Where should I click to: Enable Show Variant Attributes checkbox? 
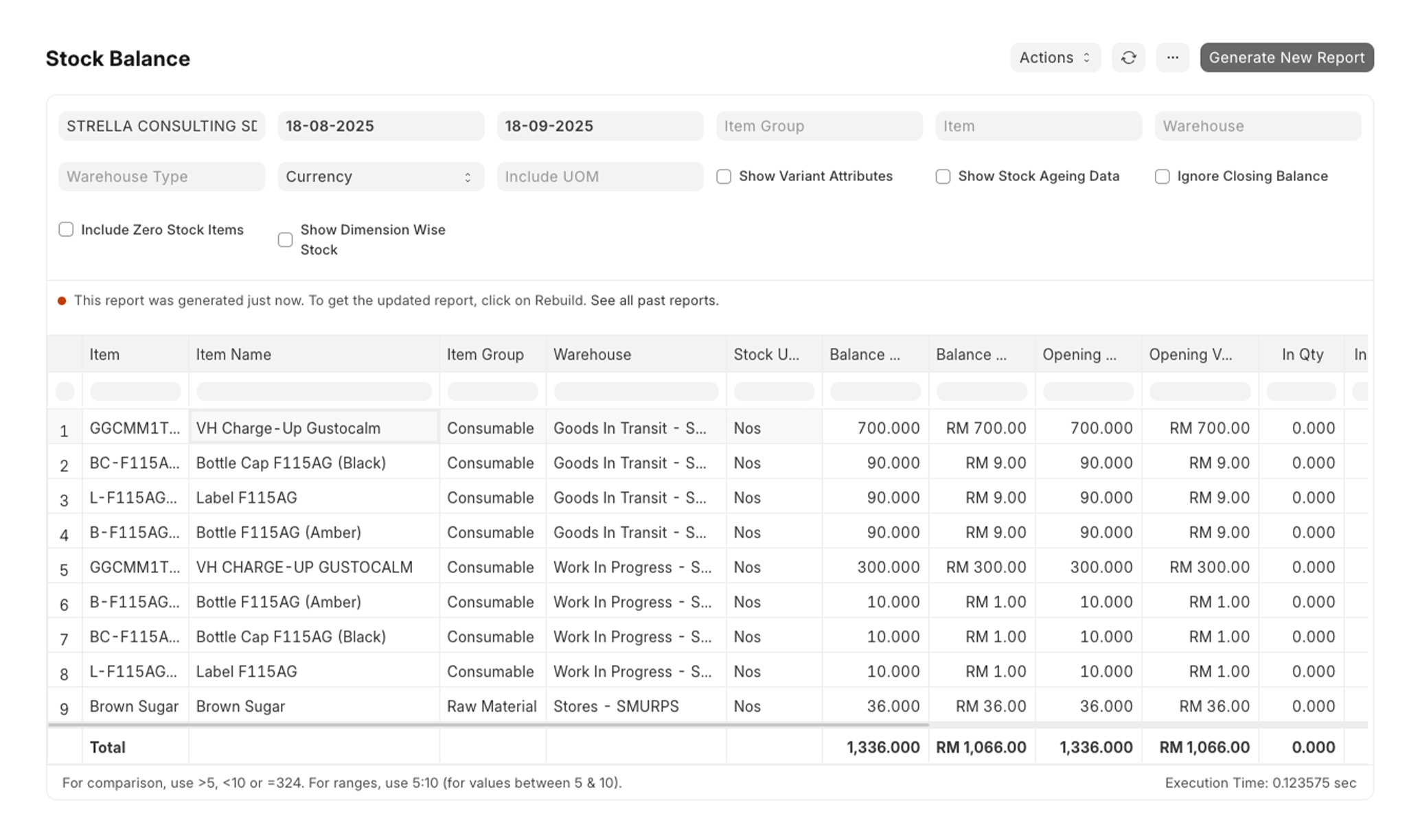724,177
